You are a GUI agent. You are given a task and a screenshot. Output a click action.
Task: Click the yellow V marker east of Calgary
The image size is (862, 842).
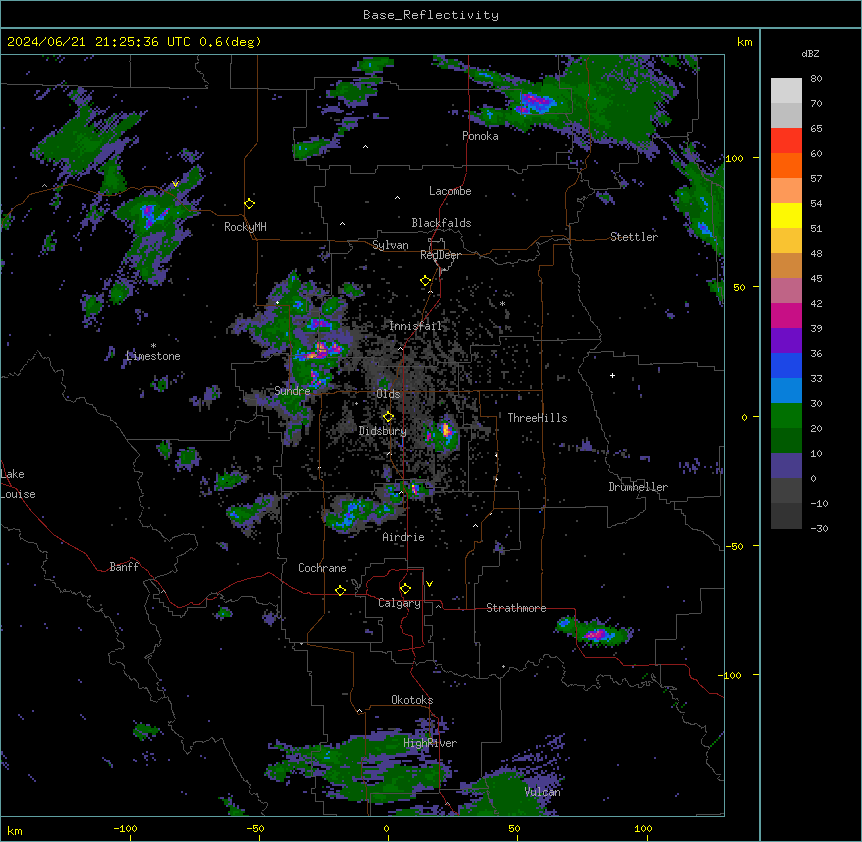click(429, 584)
